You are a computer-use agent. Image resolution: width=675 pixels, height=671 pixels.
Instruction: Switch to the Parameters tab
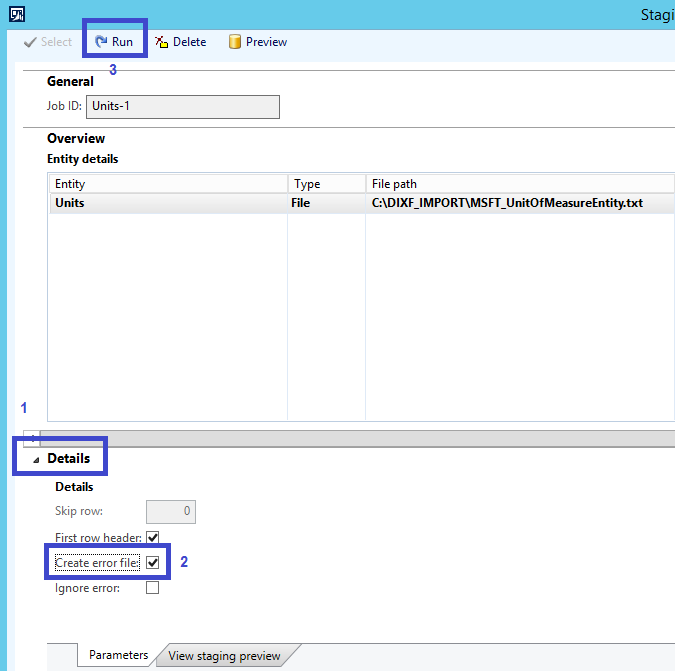pos(118,655)
